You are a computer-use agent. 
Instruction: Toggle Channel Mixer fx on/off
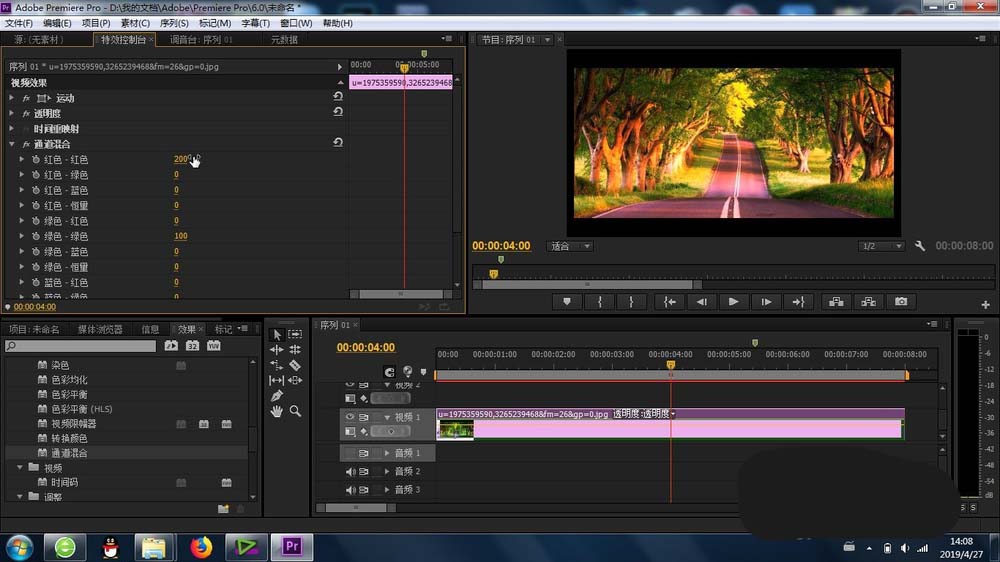tap(26, 145)
